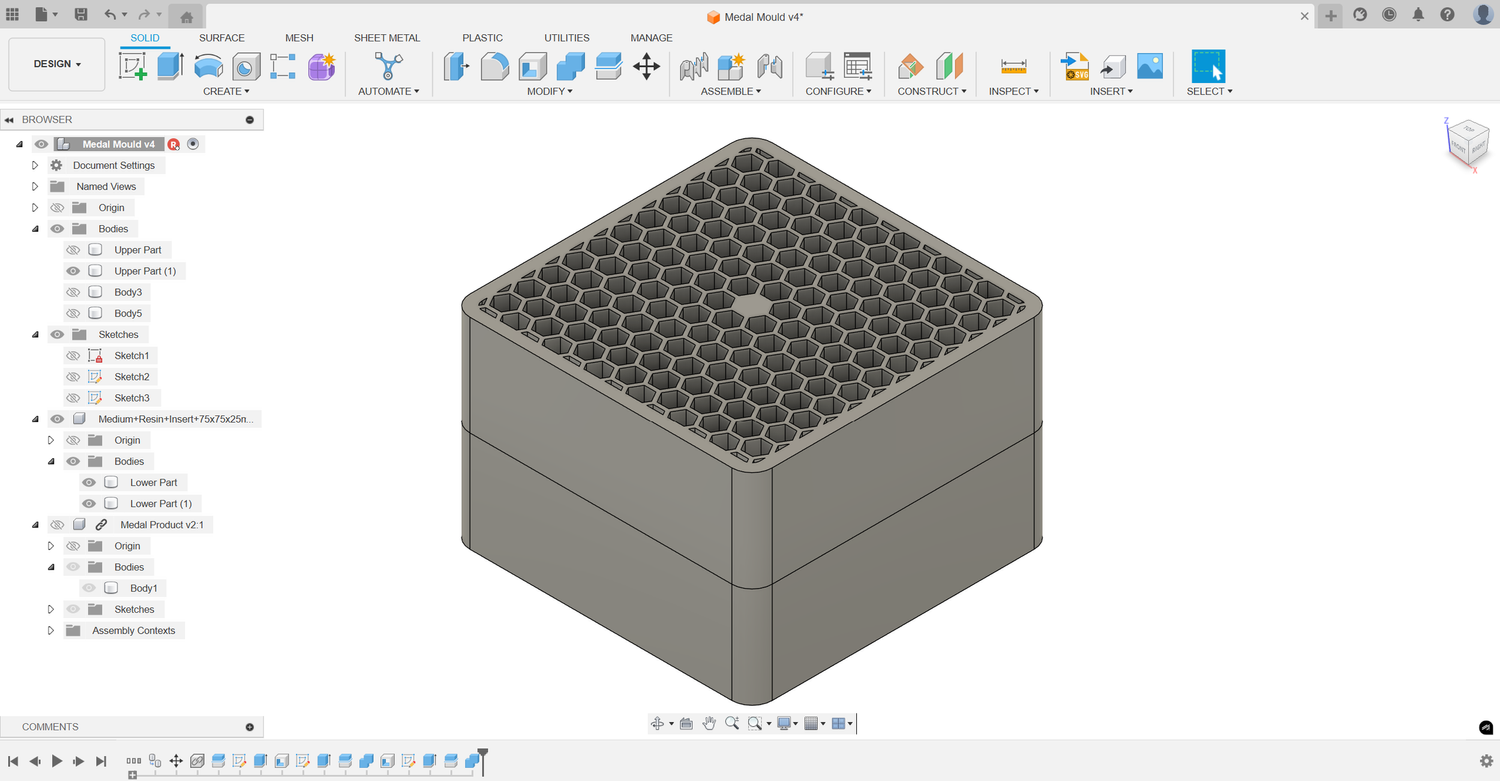
Task: Click the Orbit navigation tool
Action: click(657, 723)
